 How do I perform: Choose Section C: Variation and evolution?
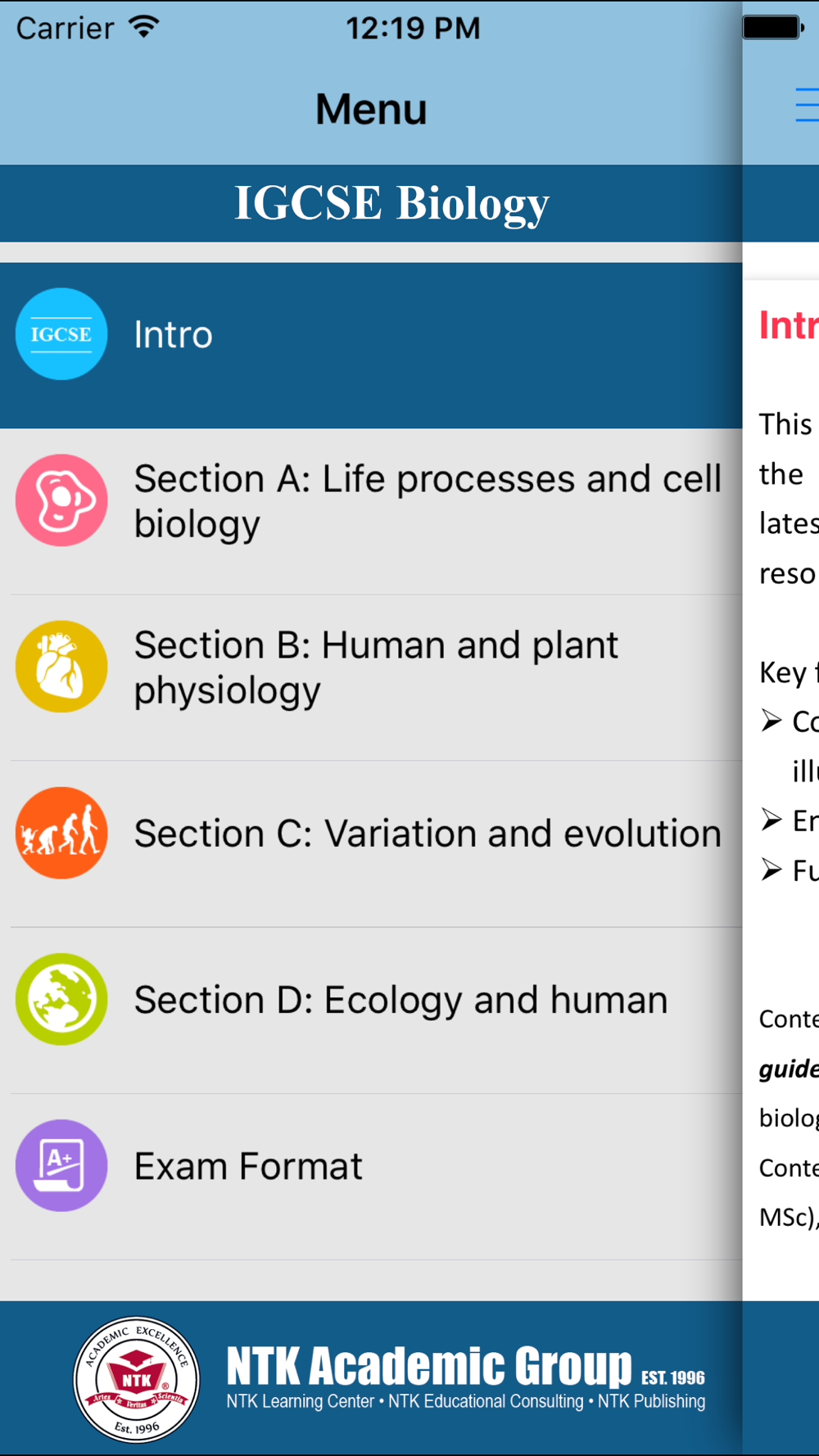[428, 834]
